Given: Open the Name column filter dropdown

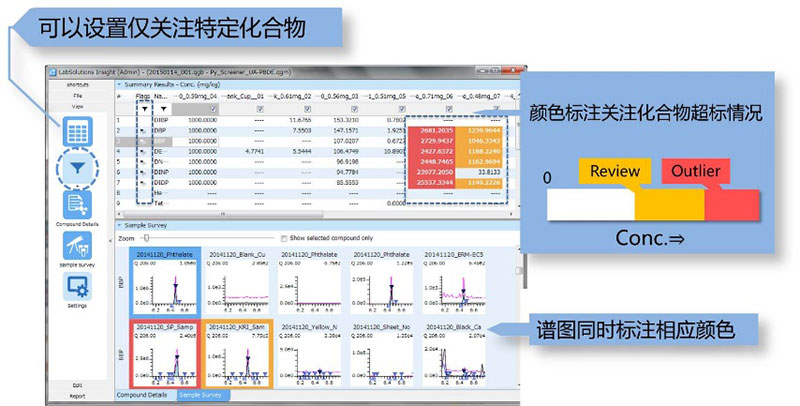Looking at the screenshot, I should (164, 108).
